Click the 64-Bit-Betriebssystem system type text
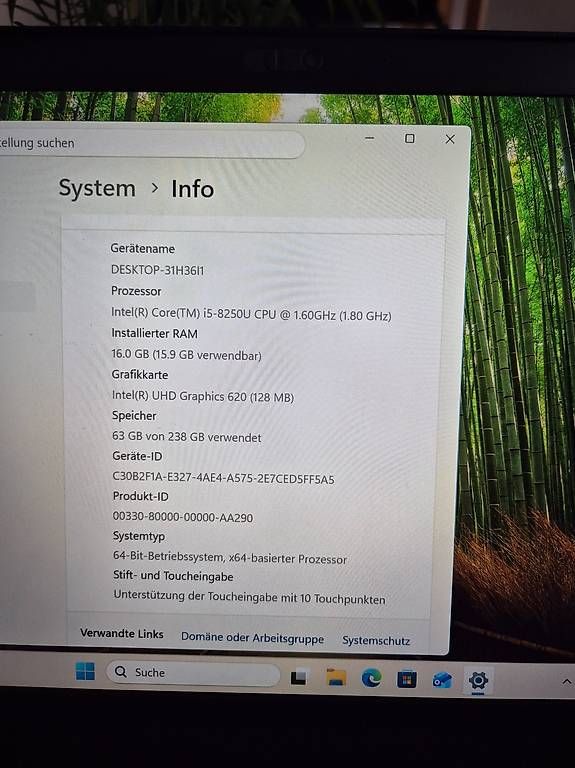The height and width of the screenshot is (768, 575). click(230, 557)
